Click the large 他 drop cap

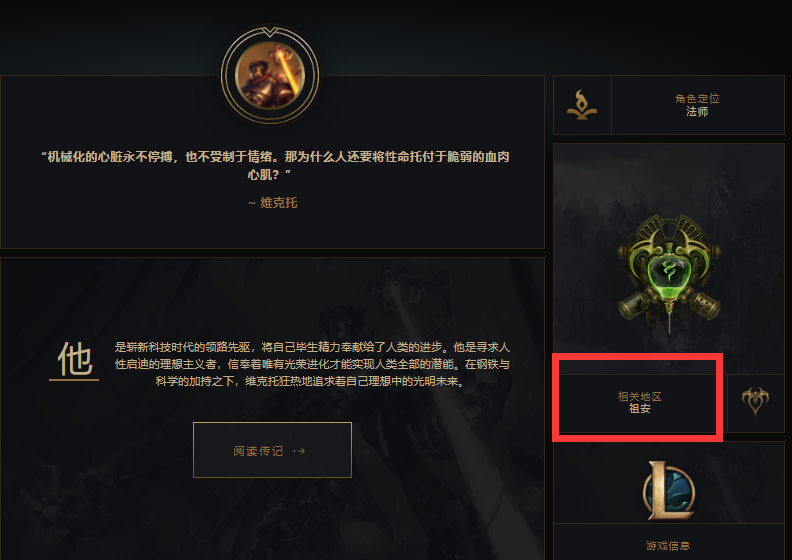point(75,358)
